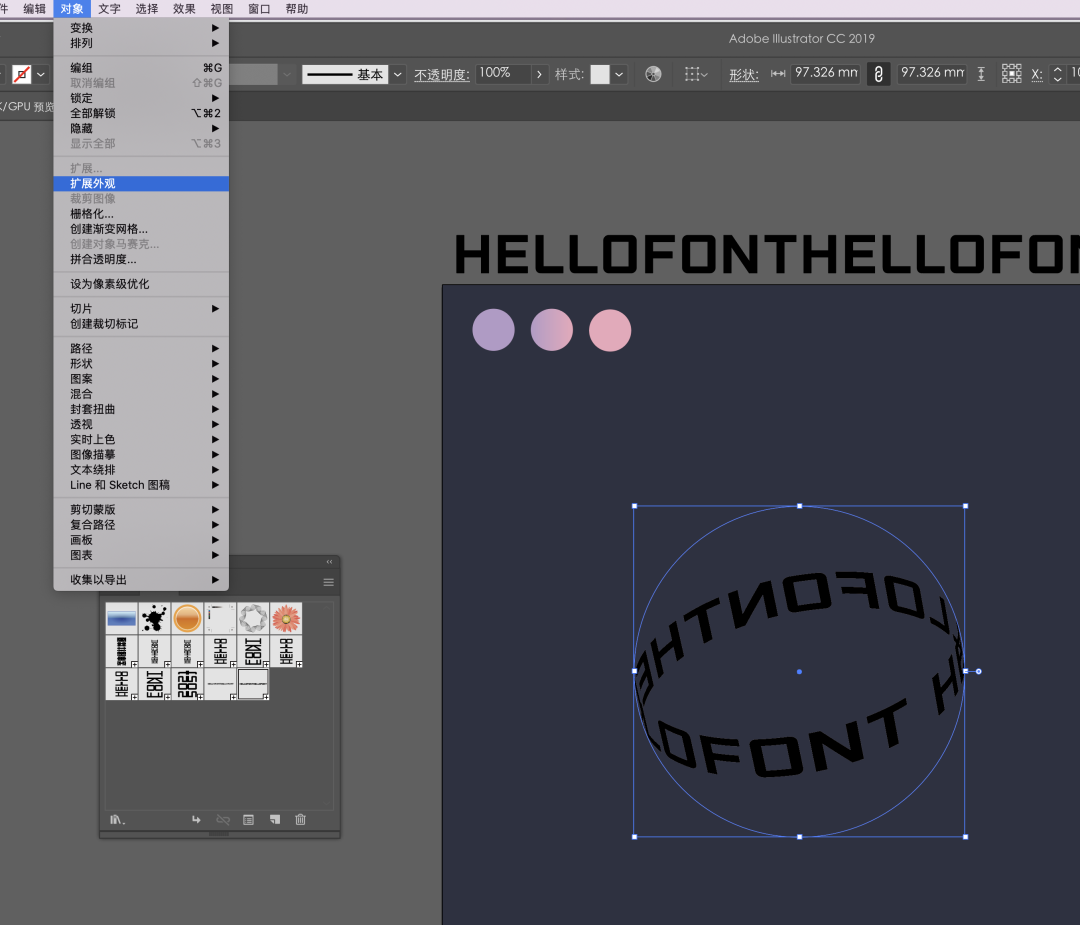This screenshot has height=925, width=1080.
Task: Delete symbol using the trash icon
Action: pyautogui.click(x=300, y=820)
